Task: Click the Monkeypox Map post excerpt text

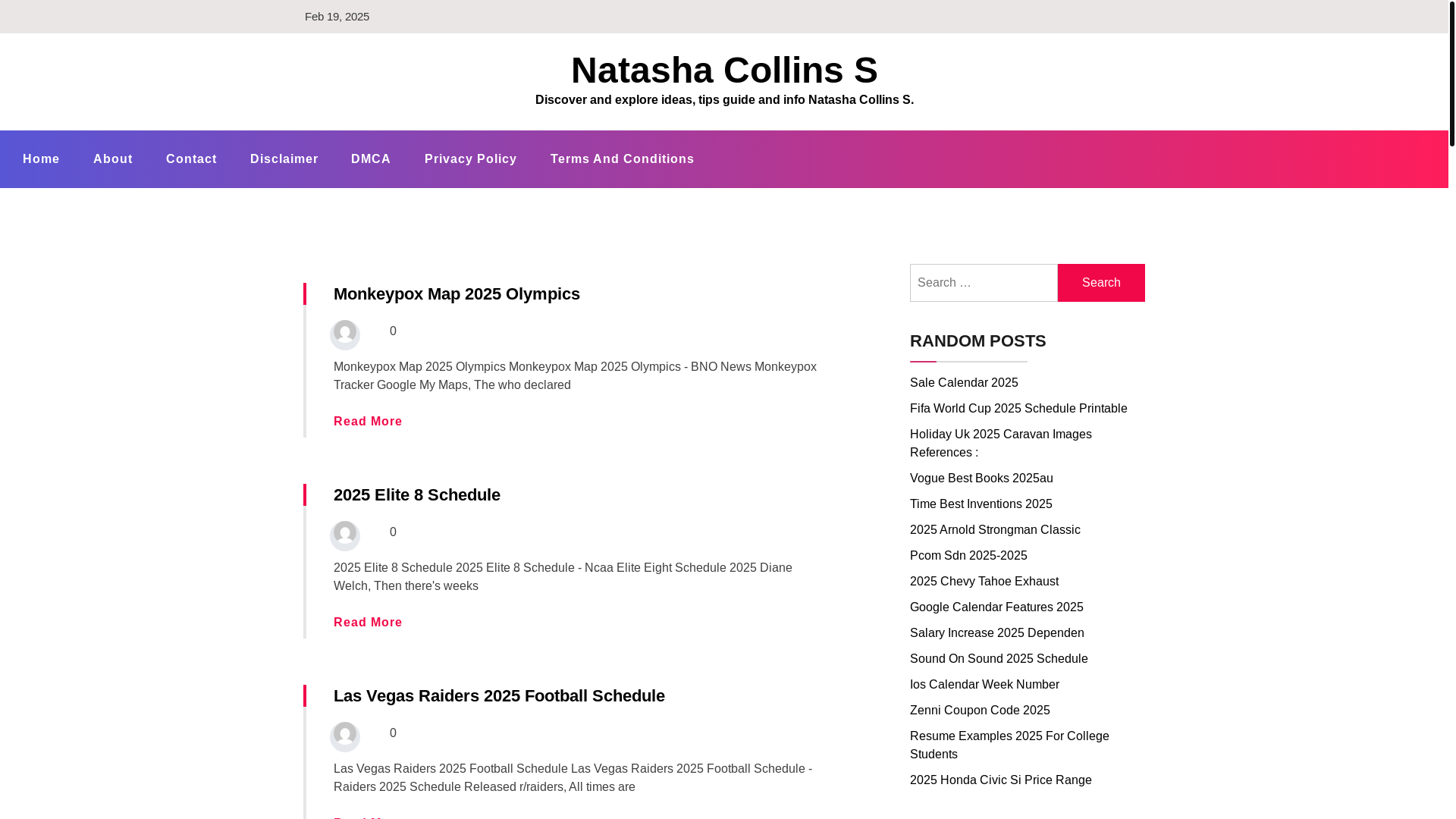Action: pyautogui.click(x=575, y=376)
